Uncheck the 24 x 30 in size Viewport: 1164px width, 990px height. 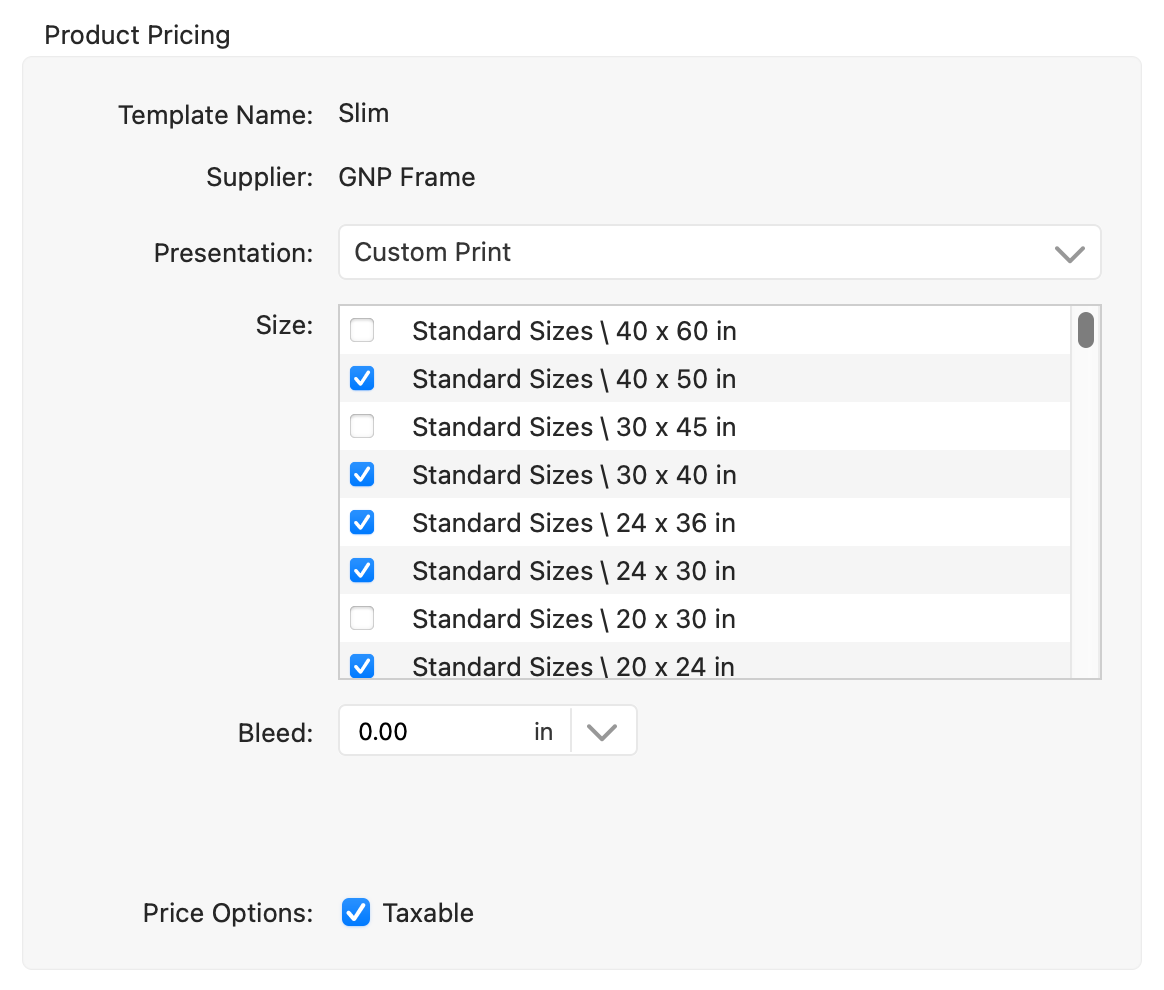pos(362,571)
